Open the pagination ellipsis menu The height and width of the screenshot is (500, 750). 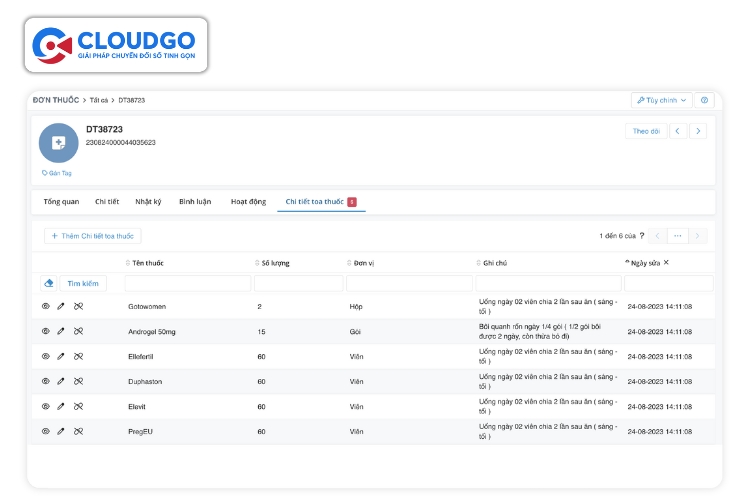coord(677,236)
